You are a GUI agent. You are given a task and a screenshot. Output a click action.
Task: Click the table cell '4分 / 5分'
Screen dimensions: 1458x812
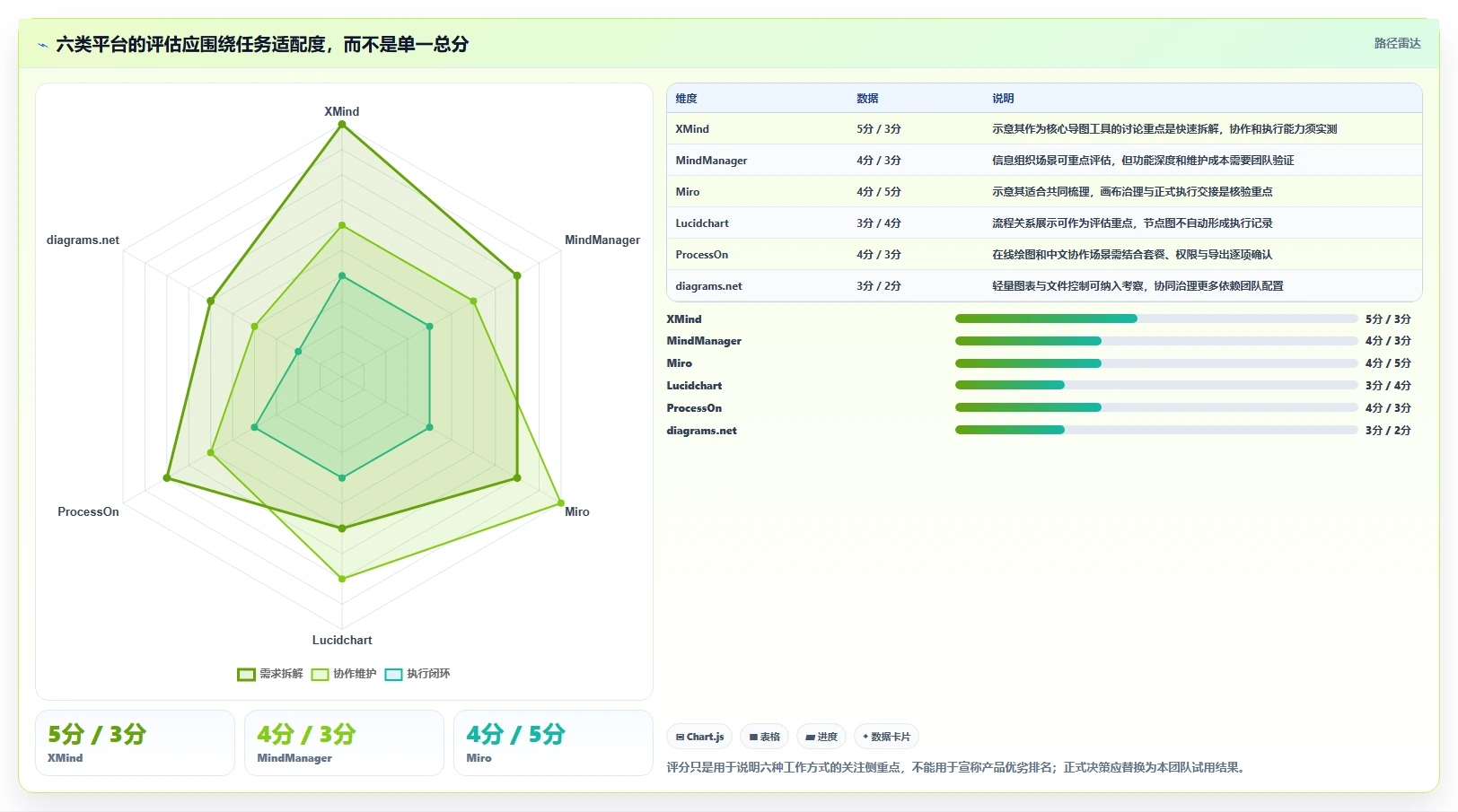879,192
